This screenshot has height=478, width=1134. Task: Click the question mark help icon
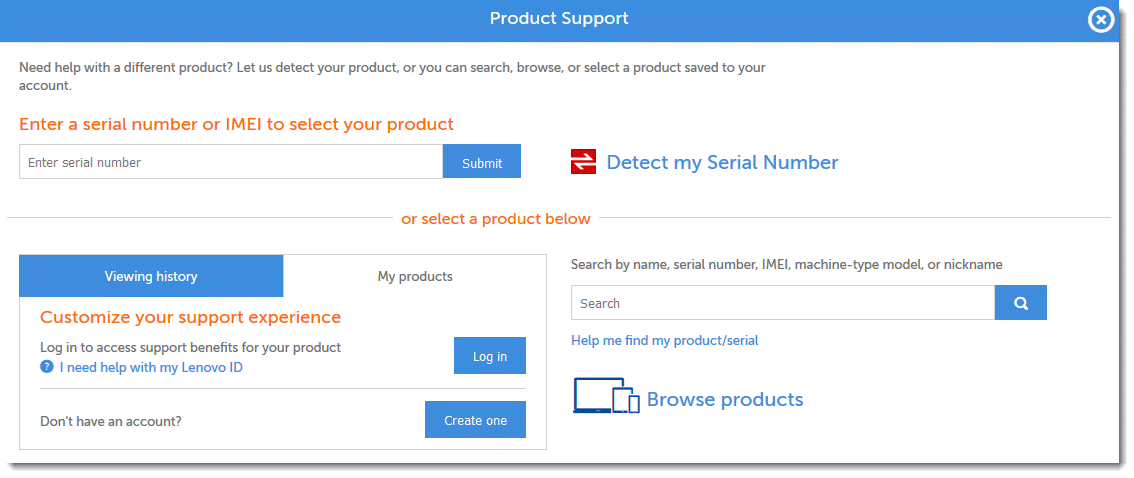46,367
